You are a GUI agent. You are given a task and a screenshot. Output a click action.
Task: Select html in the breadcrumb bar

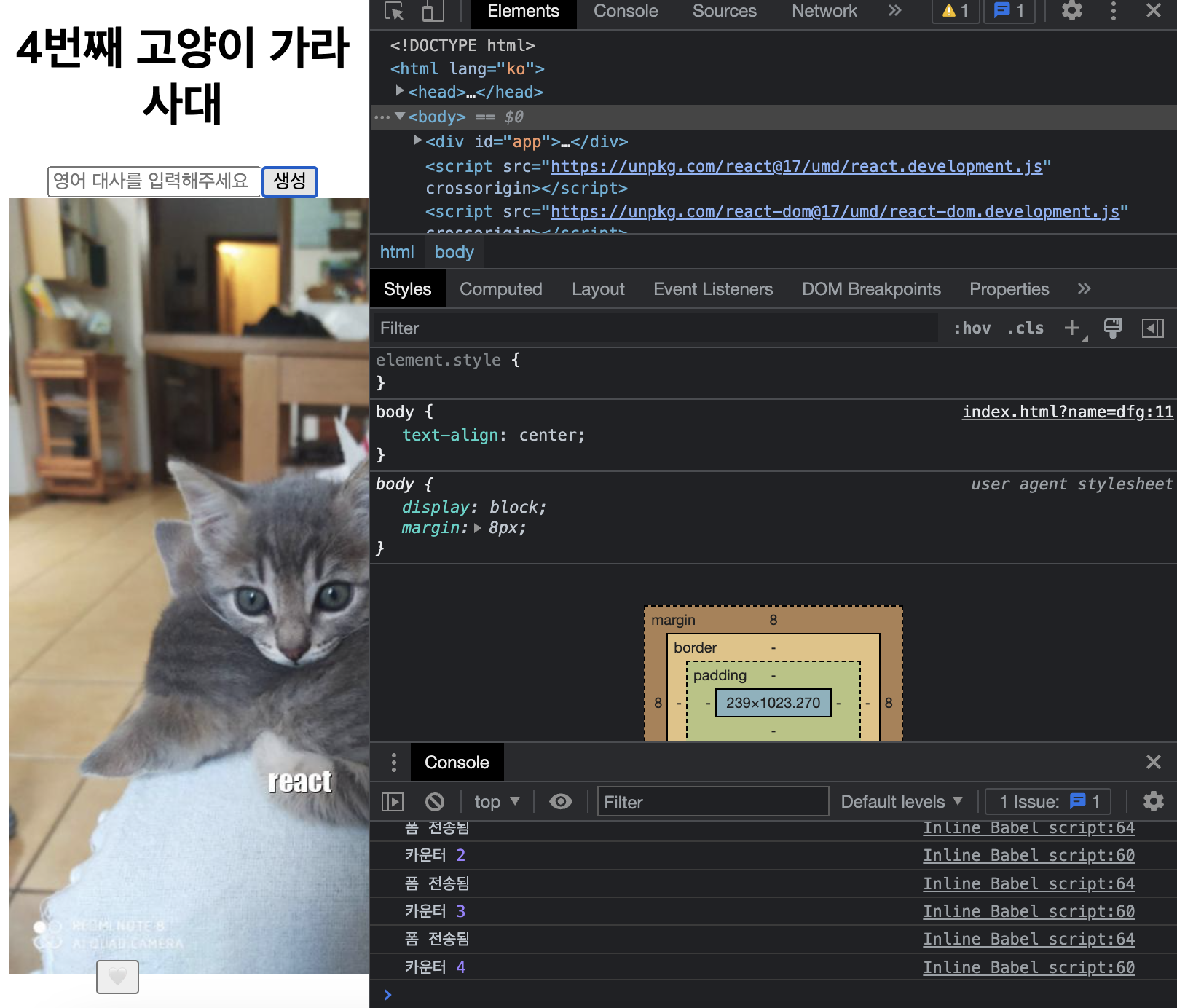(397, 252)
